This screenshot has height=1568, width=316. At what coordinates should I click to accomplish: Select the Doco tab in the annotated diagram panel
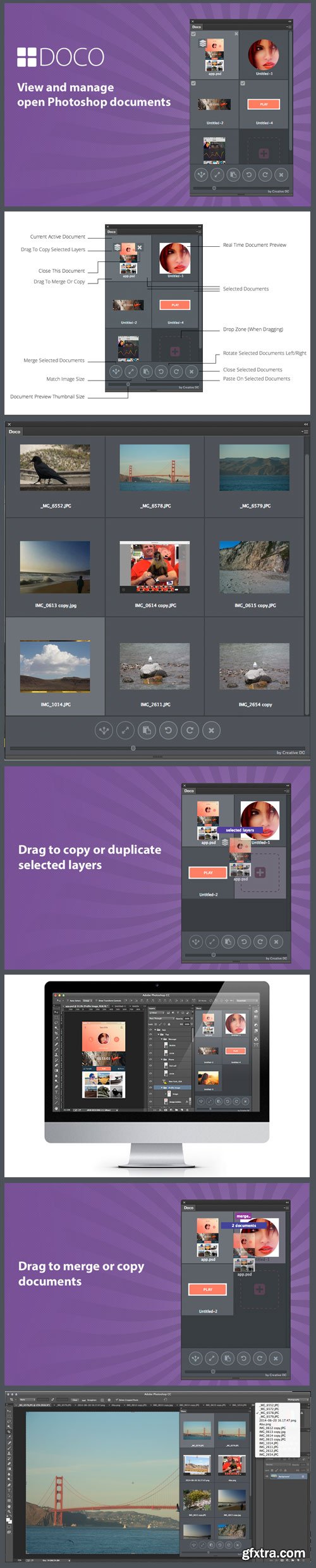click(111, 232)
